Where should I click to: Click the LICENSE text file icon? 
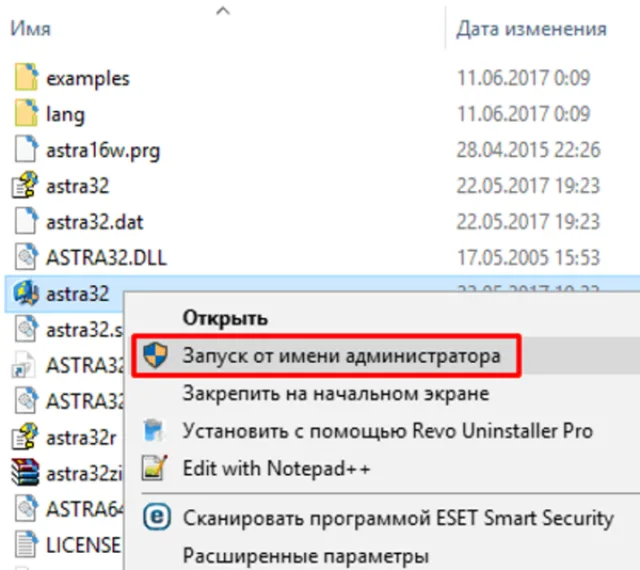point(26,544)
